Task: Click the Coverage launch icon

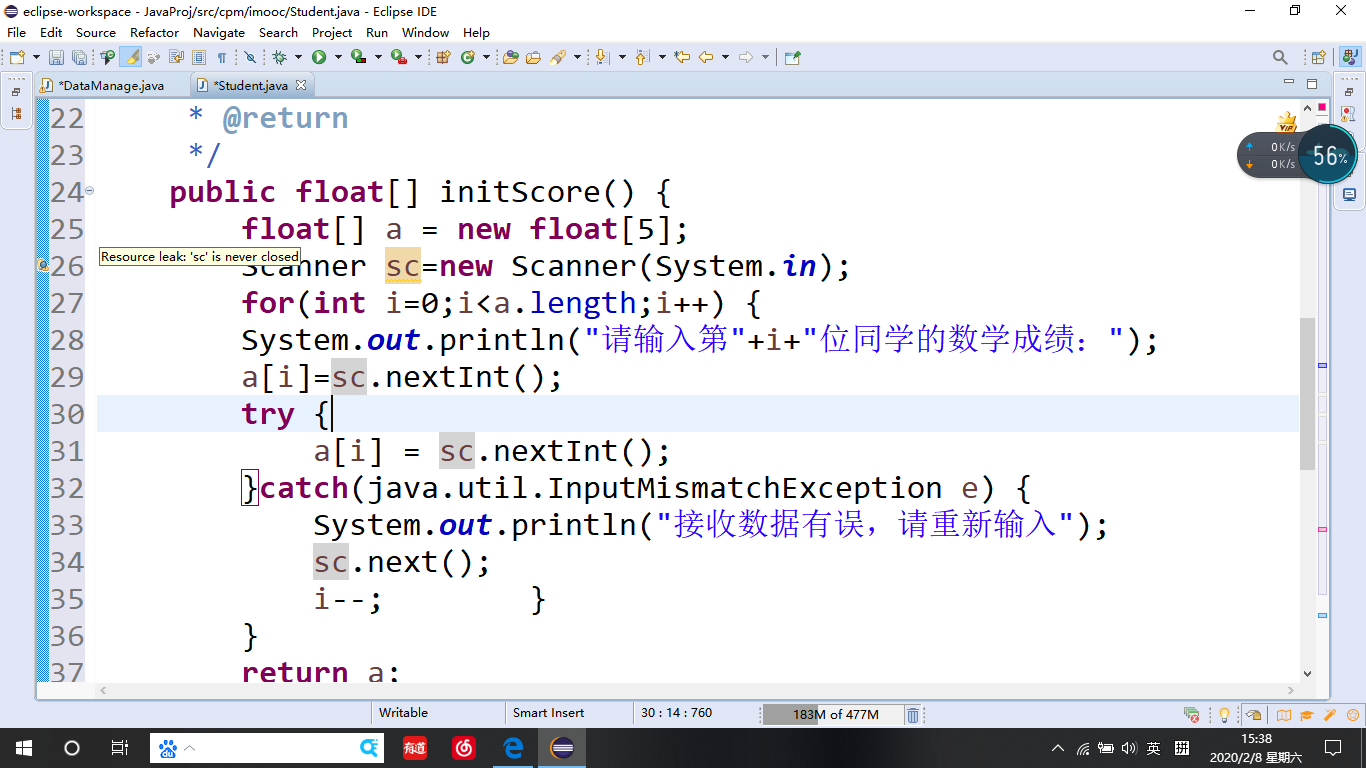Action: point(359,57)
